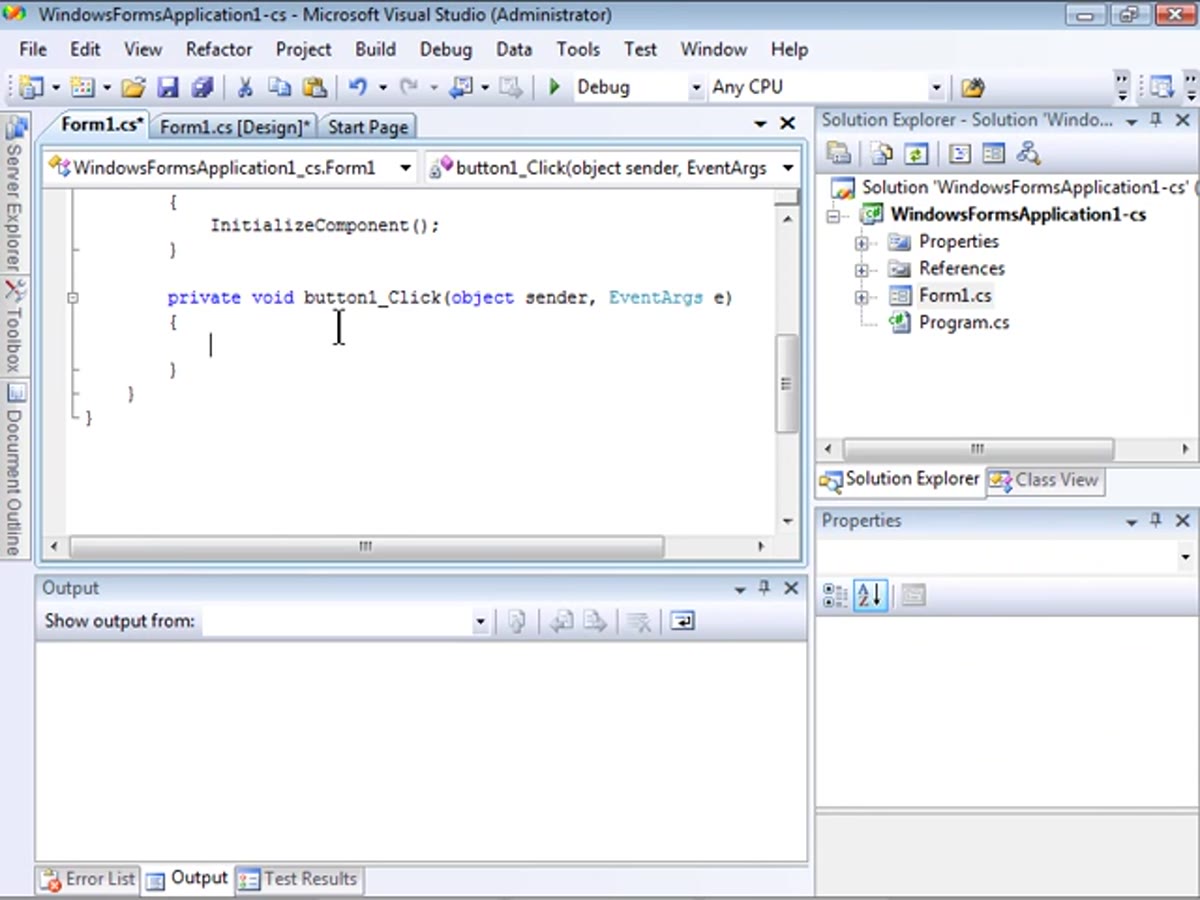The image size is (1200, 900).
Task: Open the button1_Click member dropdown
Action: 788,168
